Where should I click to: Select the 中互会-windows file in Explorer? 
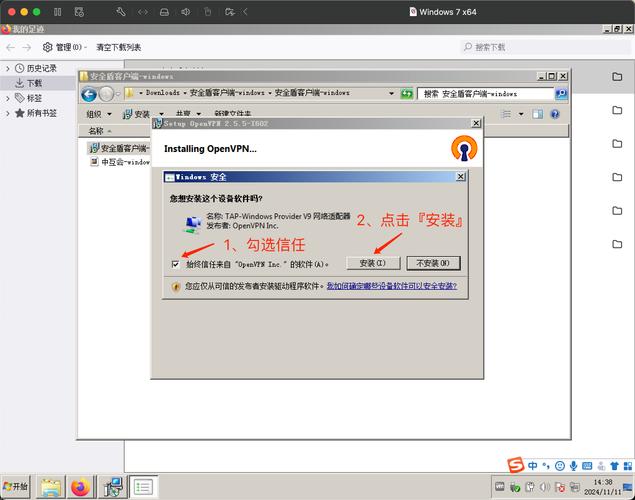point(120,162)
